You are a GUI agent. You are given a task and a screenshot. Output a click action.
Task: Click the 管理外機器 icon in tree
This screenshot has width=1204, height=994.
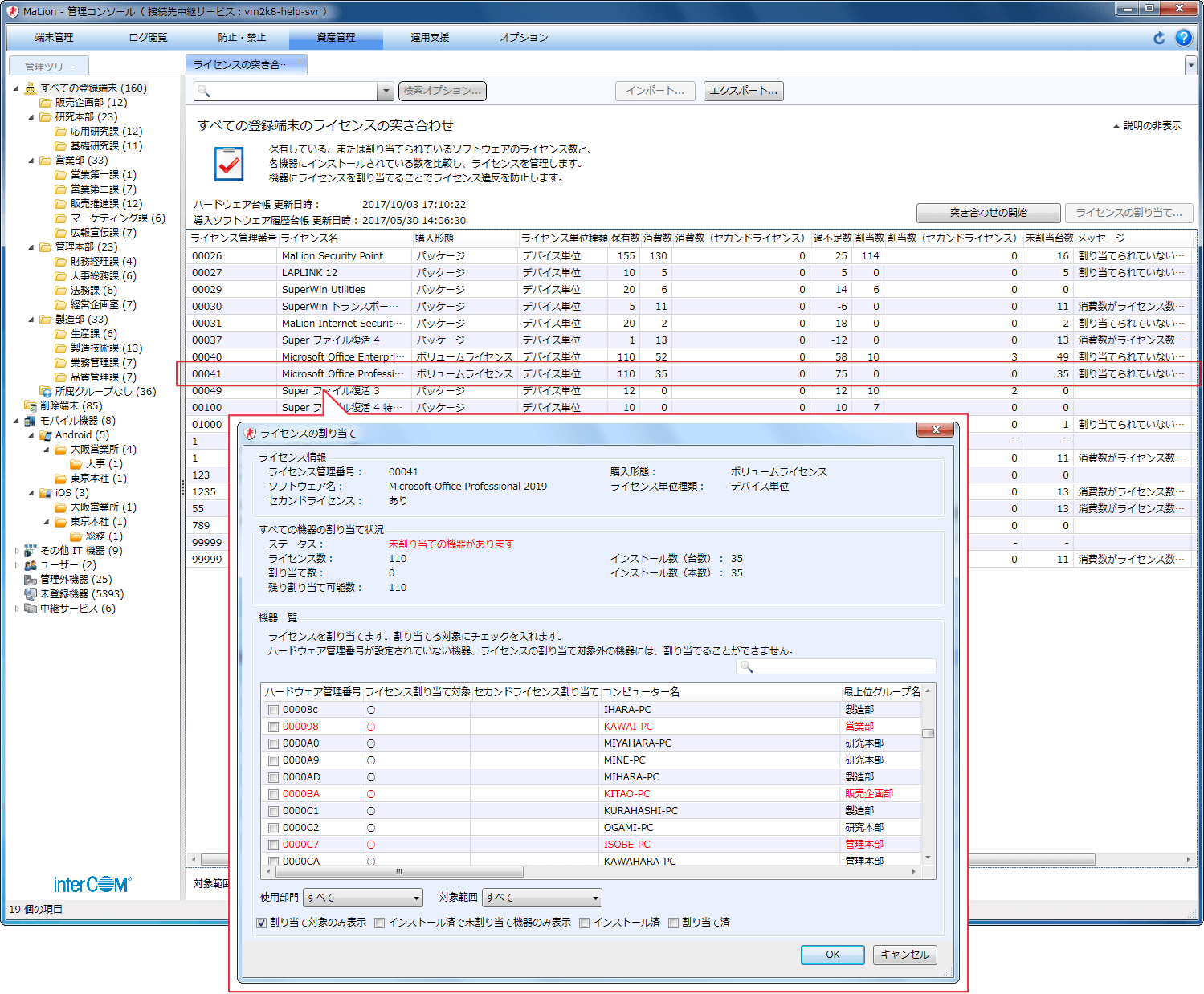point(31,580)
